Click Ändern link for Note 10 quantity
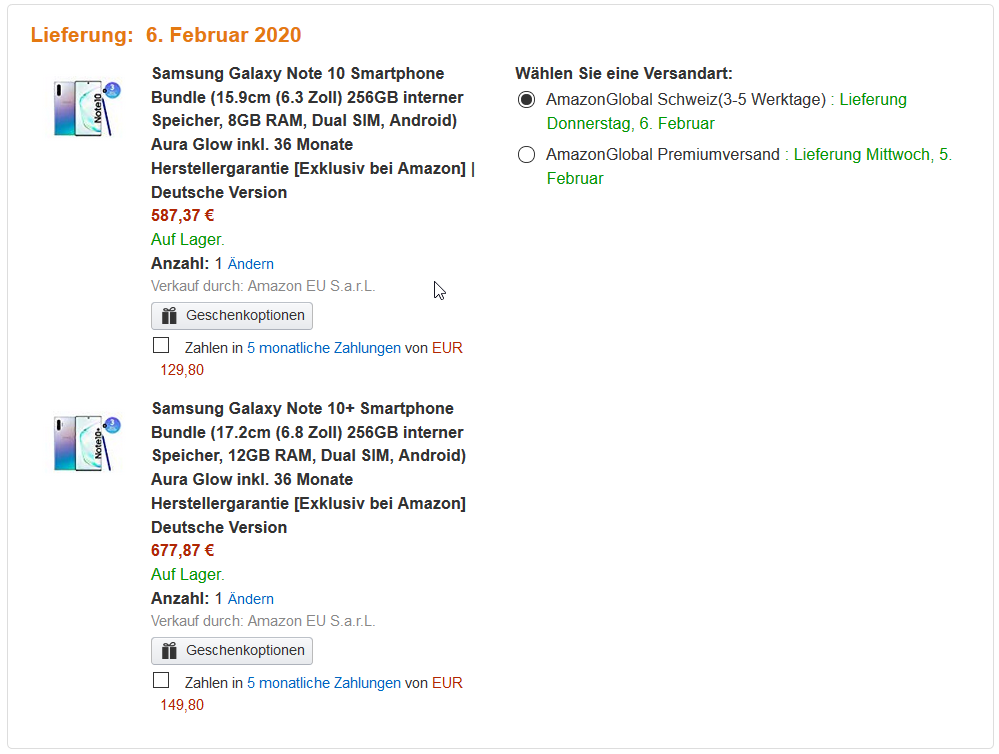 (x=250, y=264)
